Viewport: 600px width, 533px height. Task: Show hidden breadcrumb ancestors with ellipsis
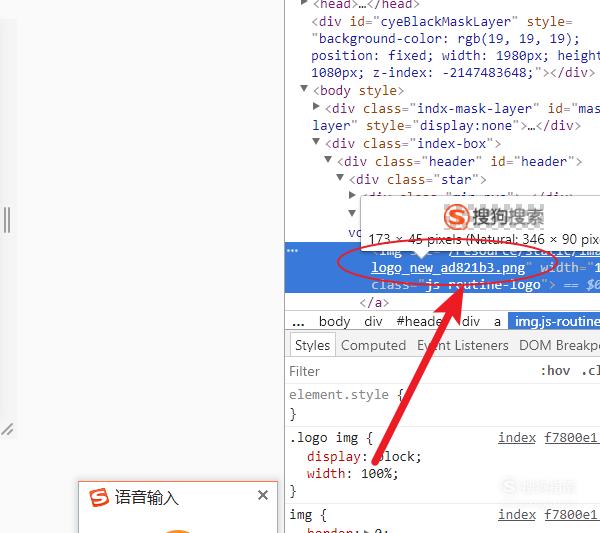click(x=298, y=322)
